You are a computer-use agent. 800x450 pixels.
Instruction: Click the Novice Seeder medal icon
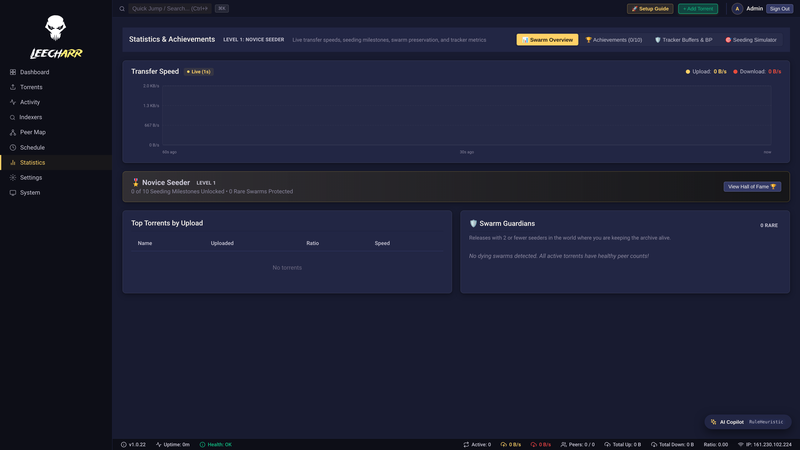click(x=135, y=182)
